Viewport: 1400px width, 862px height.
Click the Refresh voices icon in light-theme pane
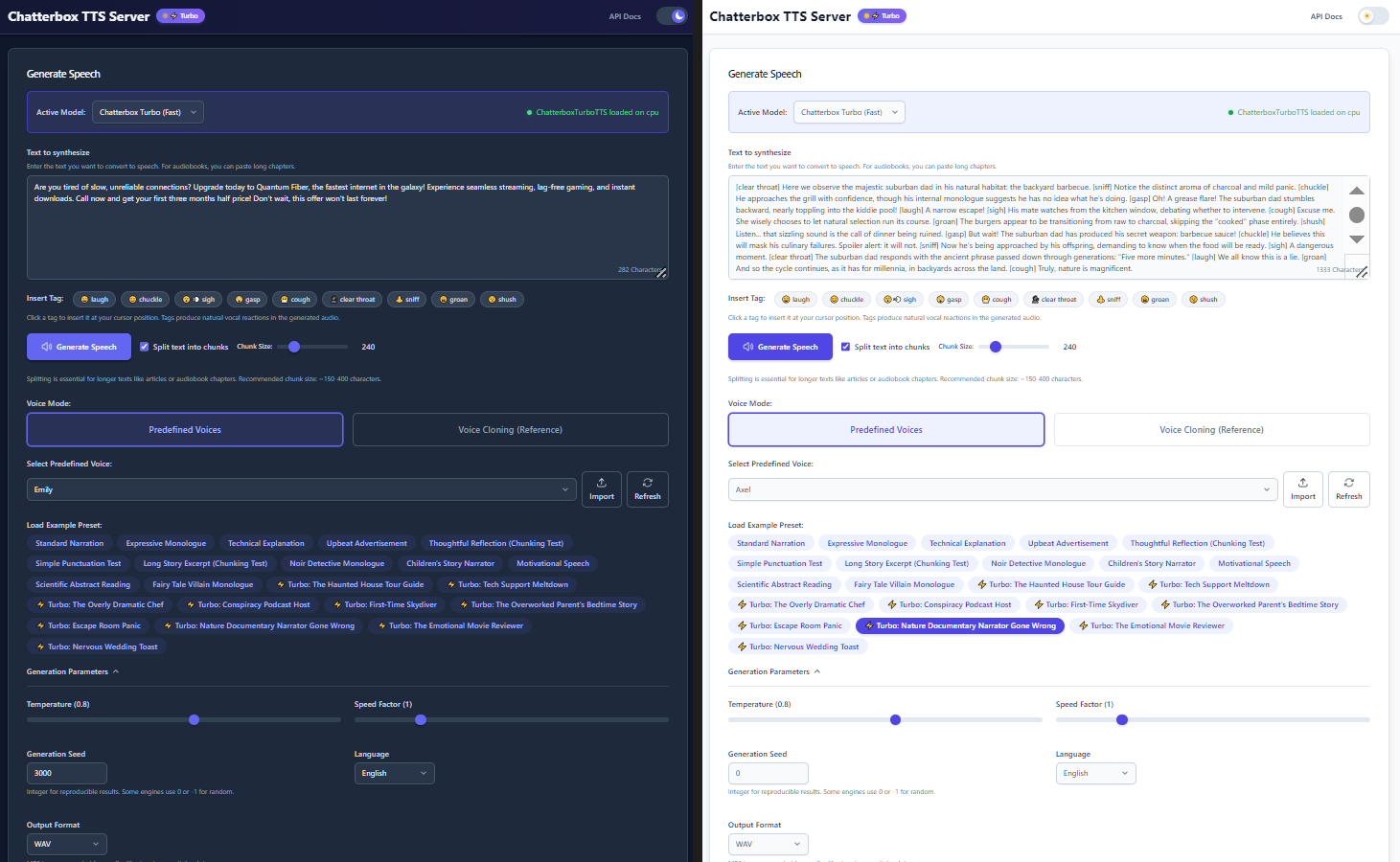click(1349, 489)
